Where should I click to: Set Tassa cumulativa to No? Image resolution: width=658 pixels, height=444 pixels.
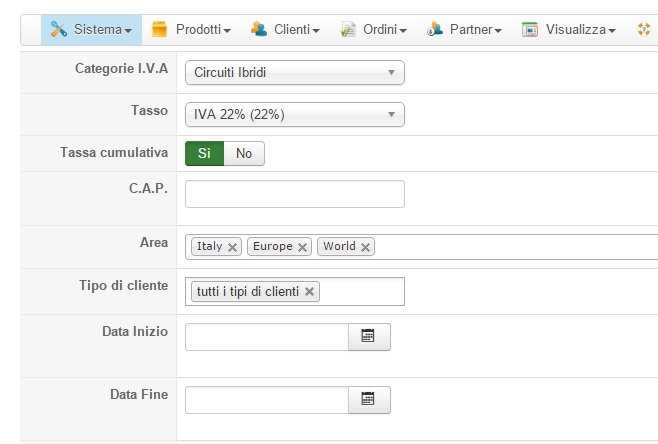(x=244, y=154)
